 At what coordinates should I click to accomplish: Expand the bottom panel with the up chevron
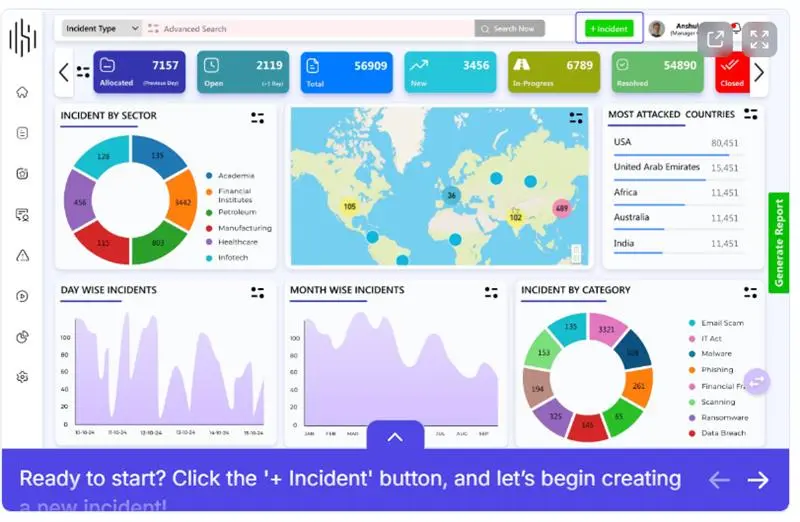(x=395, y=436)
